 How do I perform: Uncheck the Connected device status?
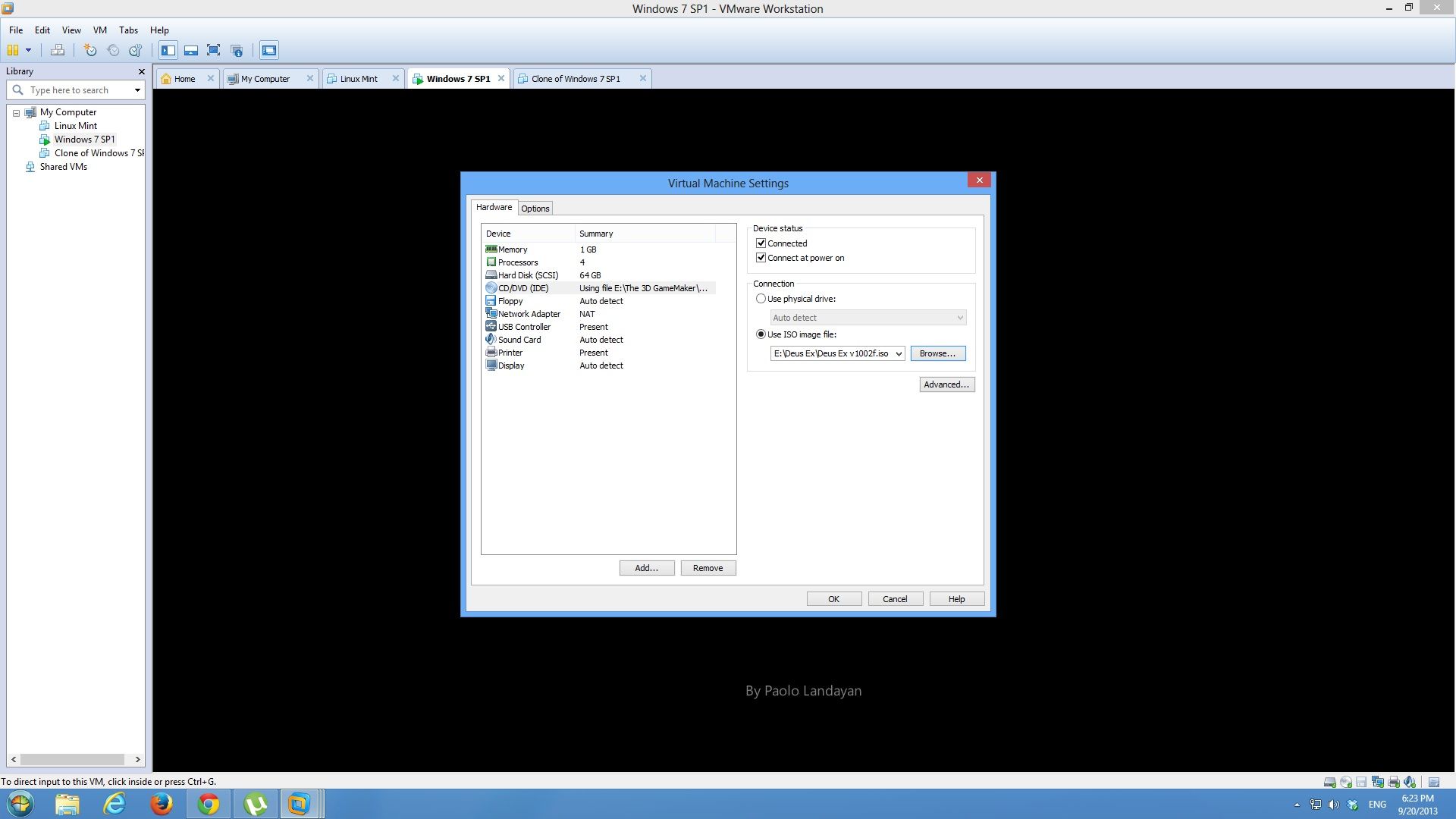click(761, 243)
